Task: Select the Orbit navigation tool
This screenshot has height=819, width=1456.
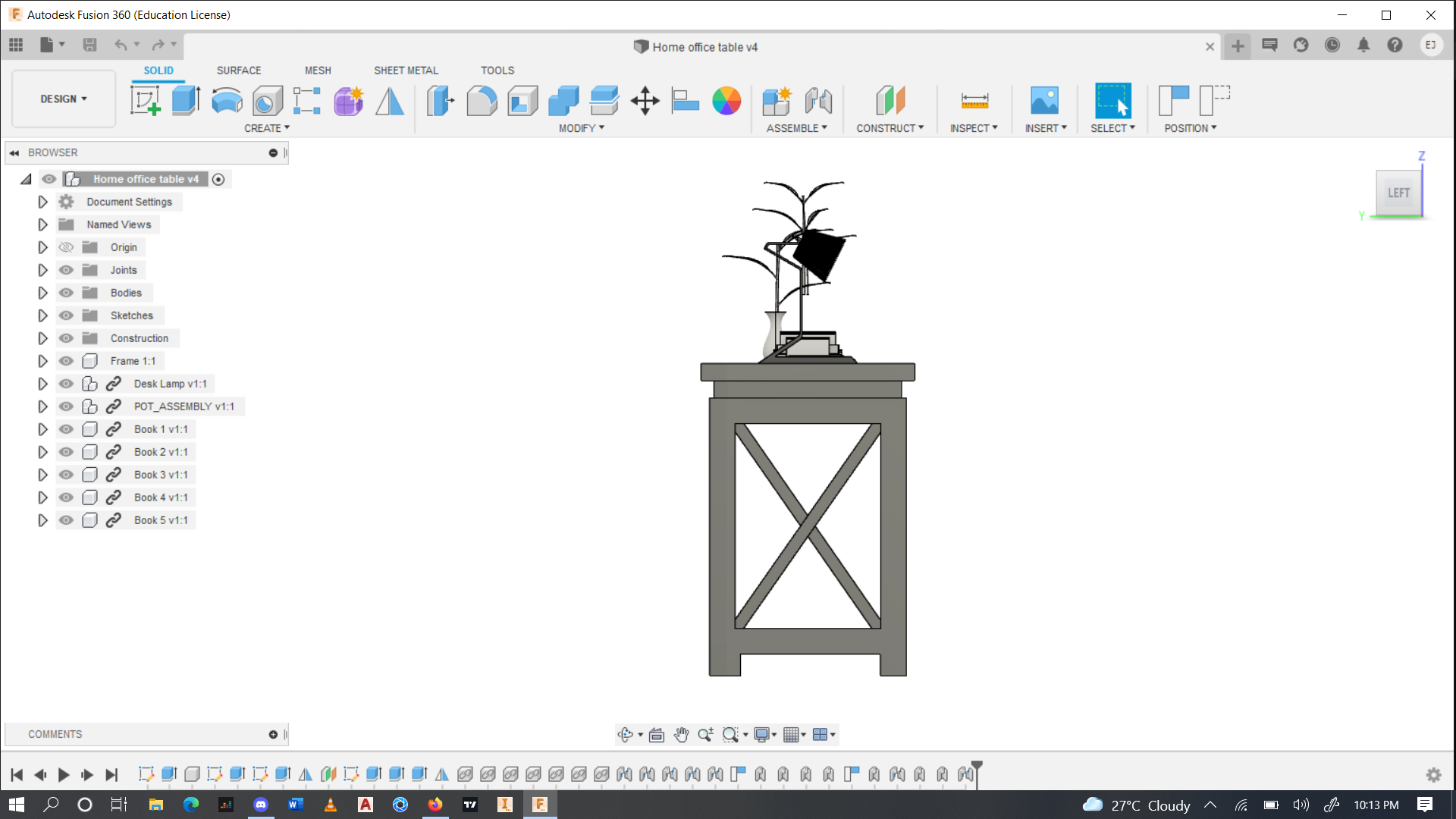Action: (625, 734)
